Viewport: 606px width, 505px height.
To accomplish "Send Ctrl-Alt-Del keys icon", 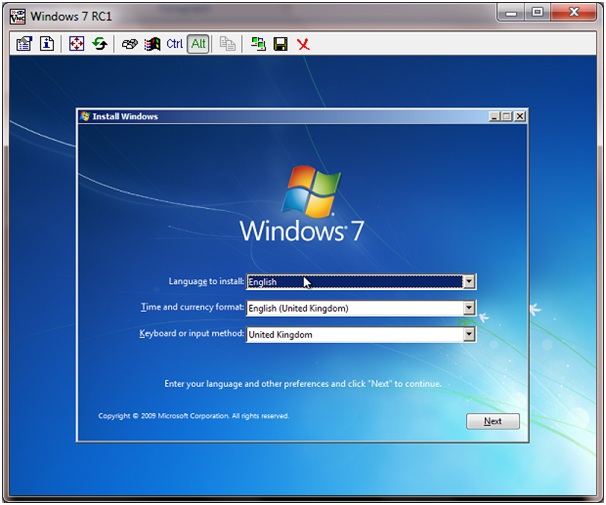I will (129, 44).
